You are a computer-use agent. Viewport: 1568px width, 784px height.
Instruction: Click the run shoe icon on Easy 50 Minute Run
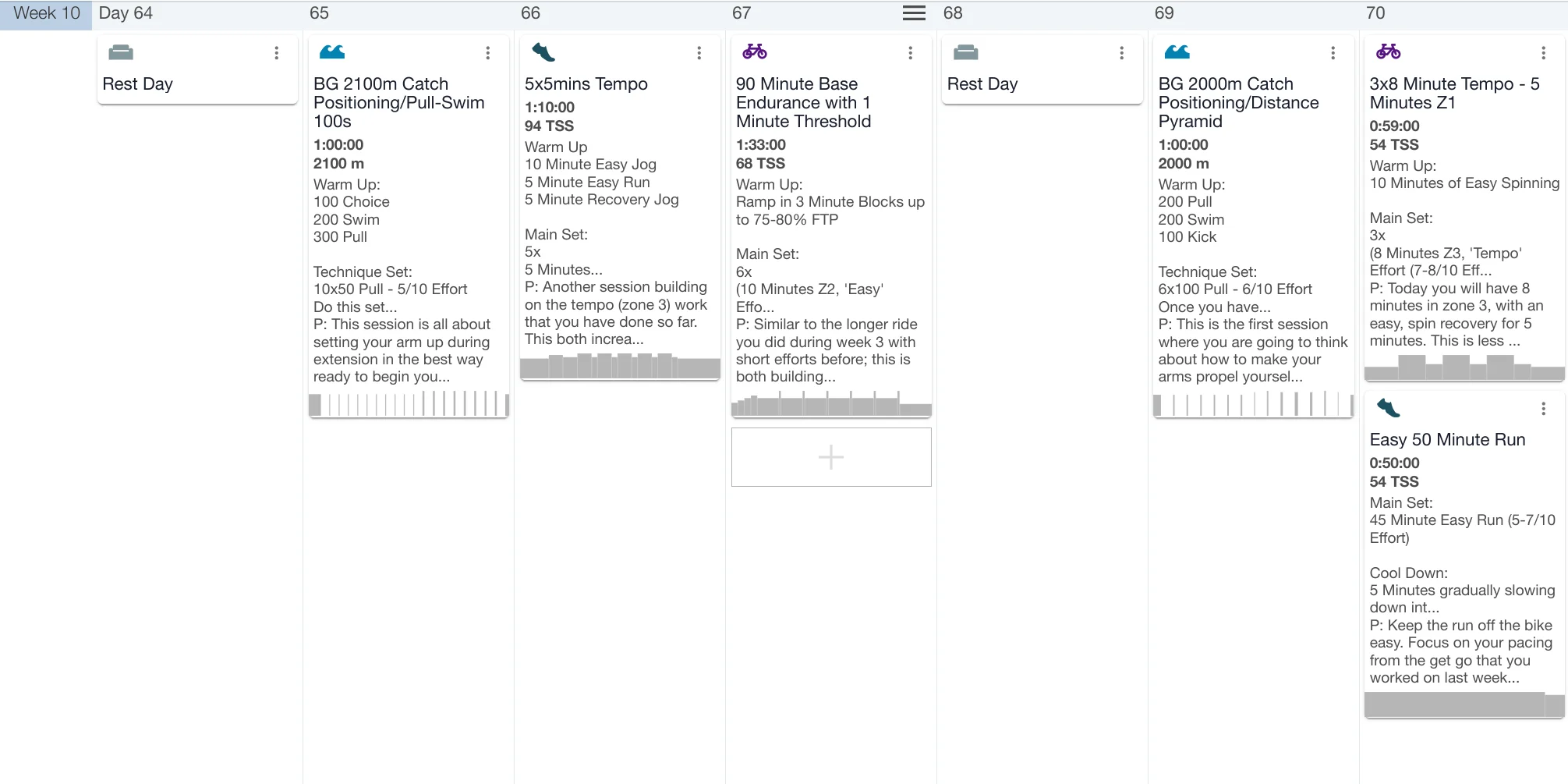(1388, 408)
